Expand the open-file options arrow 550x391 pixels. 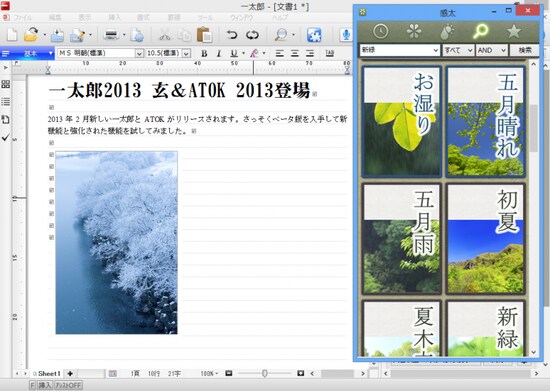coord(45,35)
